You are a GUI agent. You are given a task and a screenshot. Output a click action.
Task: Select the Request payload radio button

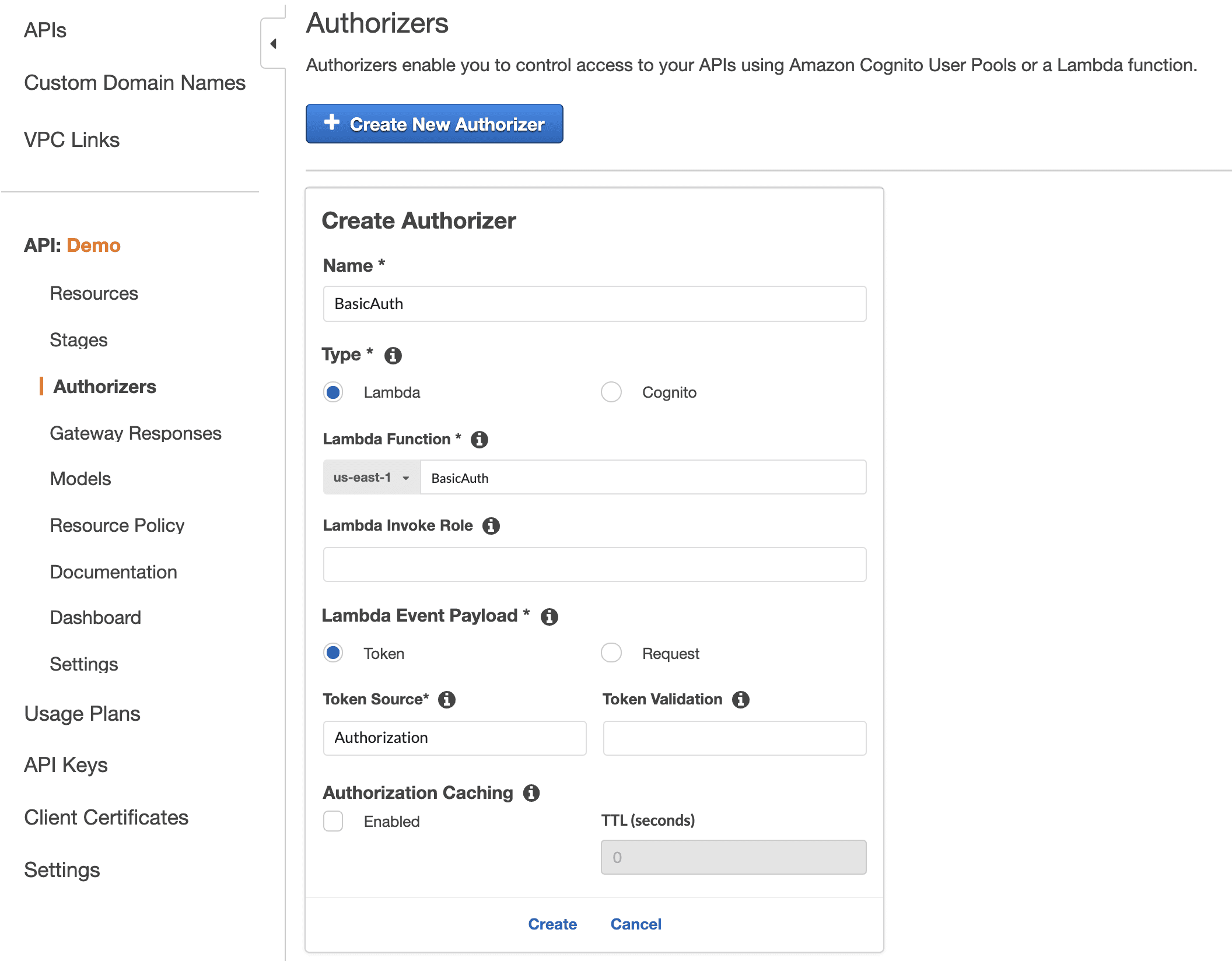[611, 653]
